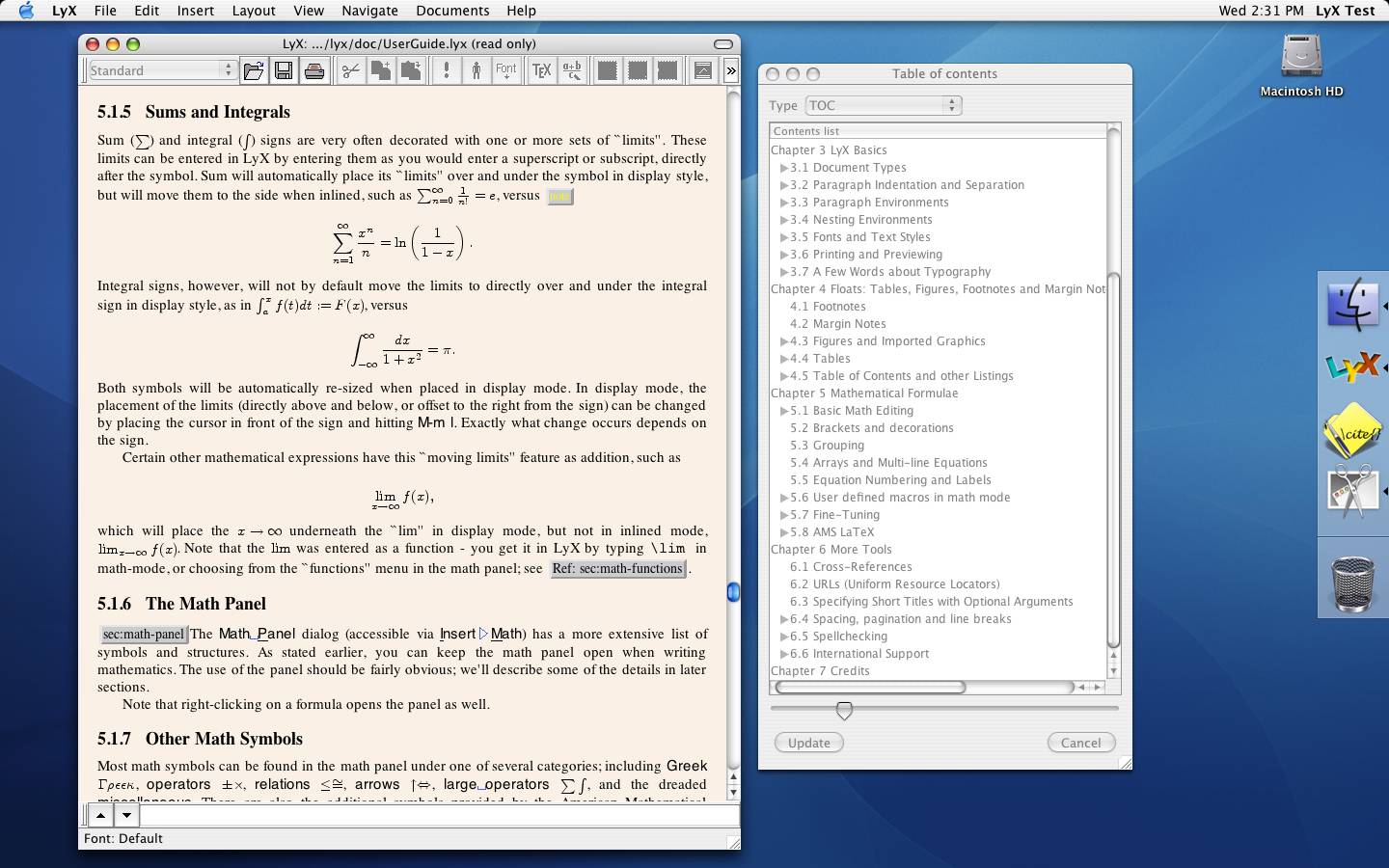Expand section 5.1 Basic Math Editing
1389x868 pixels.
(784, 411)
